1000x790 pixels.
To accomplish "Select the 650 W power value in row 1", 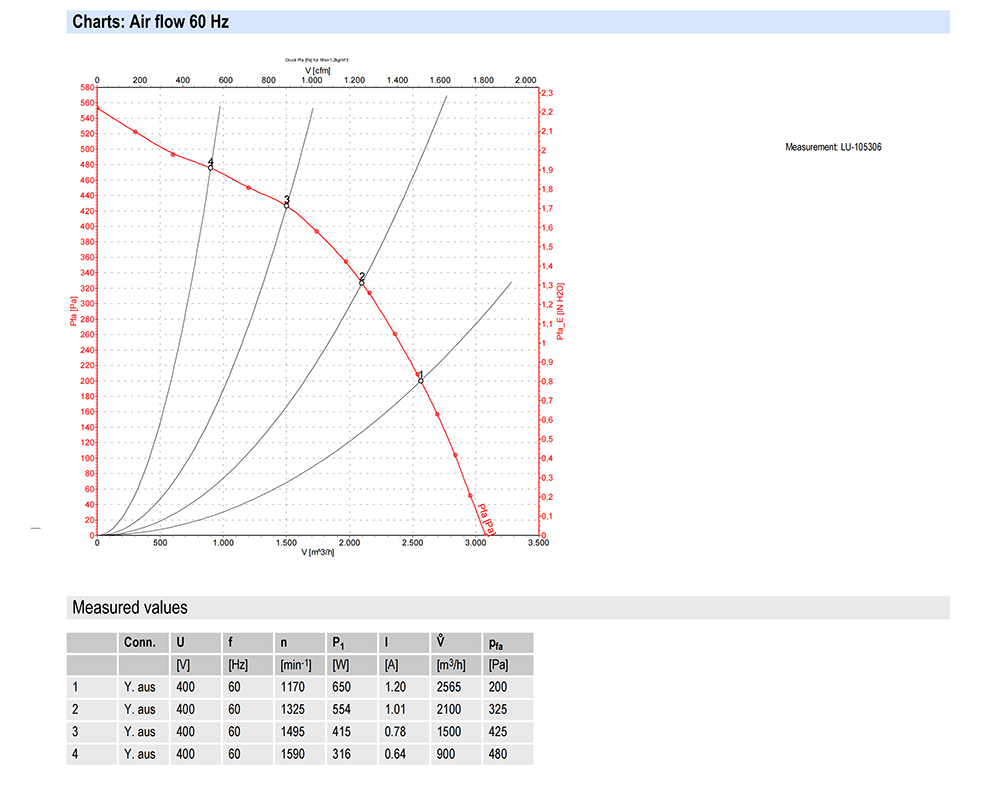I will [342, 687].
